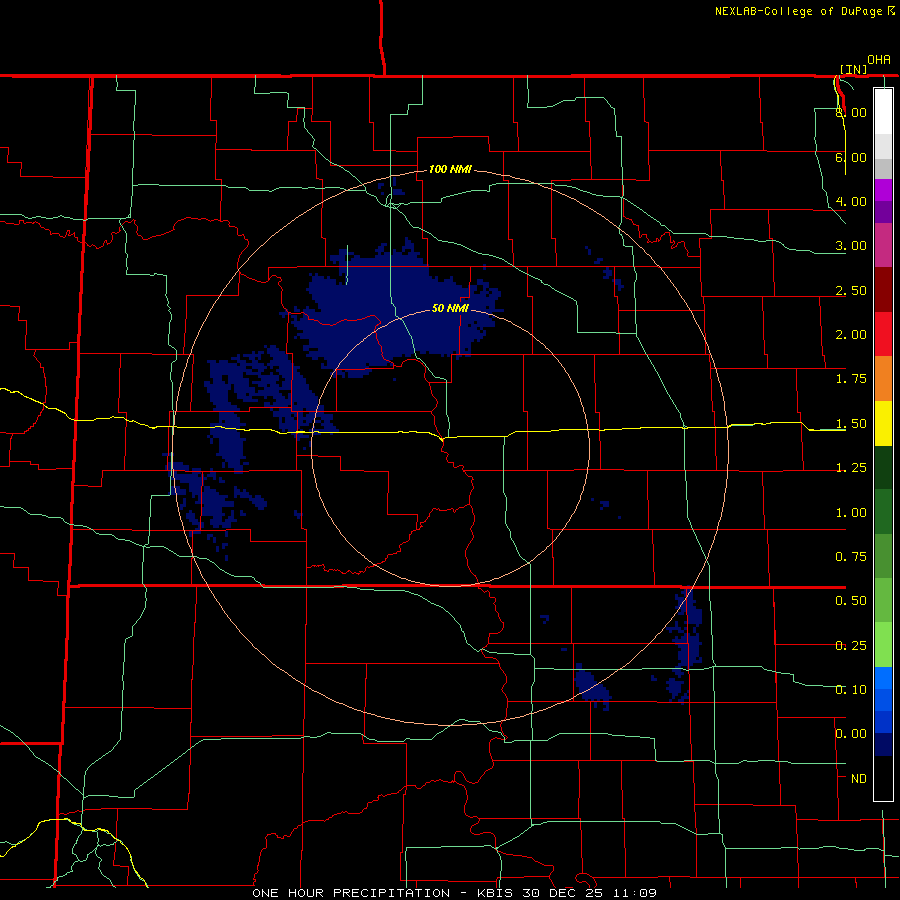Click the 1.75 legend value
The height and width of the screenshot is (900, 900).
click(x=851, y=379)
